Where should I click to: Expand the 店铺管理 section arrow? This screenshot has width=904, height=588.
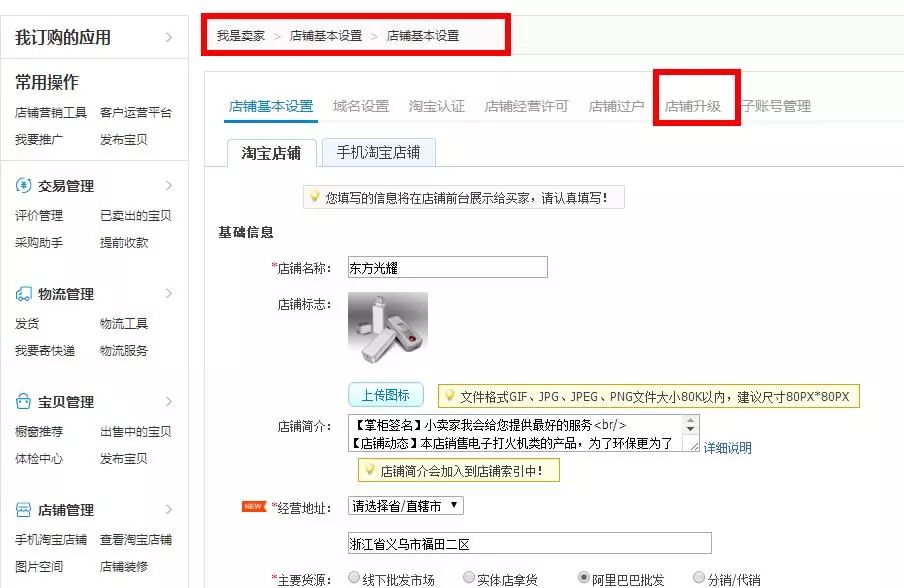[169, 510]
